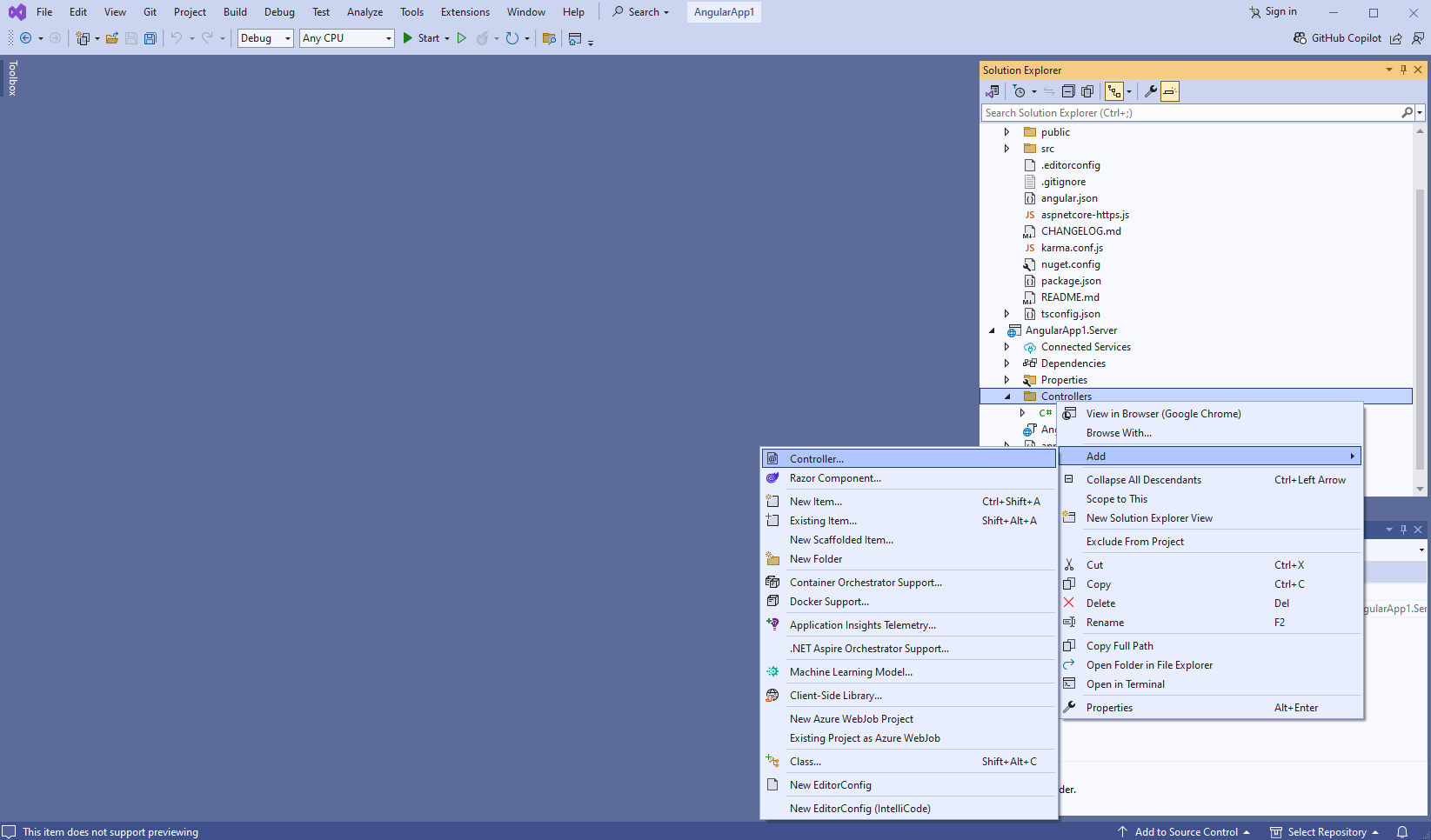Select CHANGELOG.md in Solution Explorer
This screenshot has width=1431, height=840.
point(1080,231)
